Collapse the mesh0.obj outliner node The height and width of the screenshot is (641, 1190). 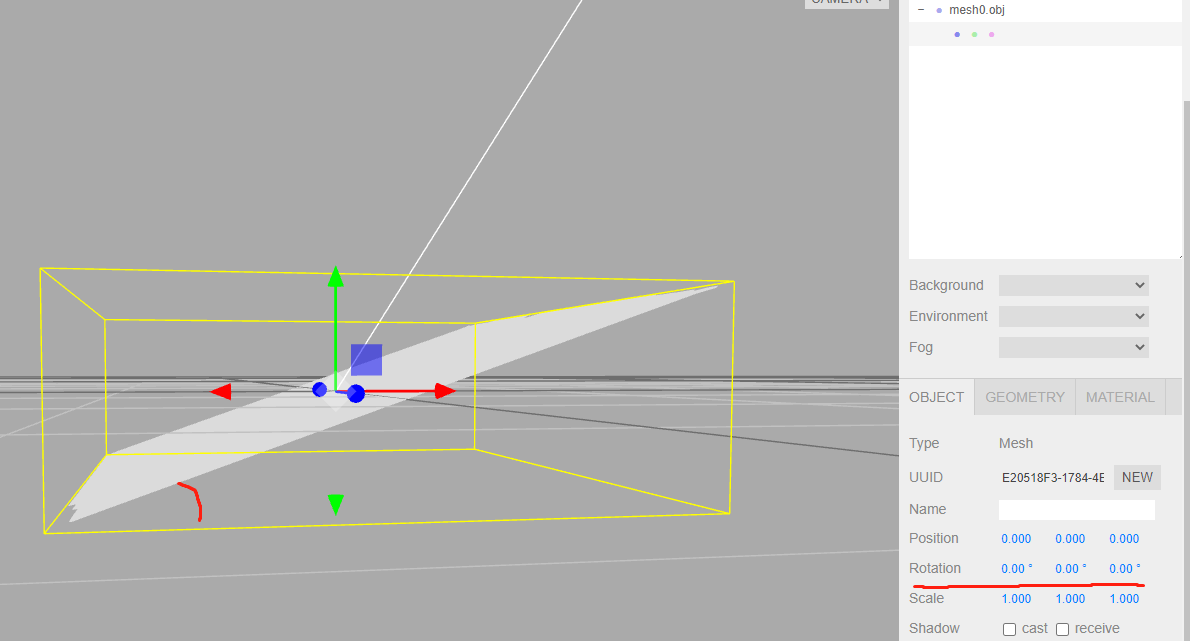[x=921, y=10]
